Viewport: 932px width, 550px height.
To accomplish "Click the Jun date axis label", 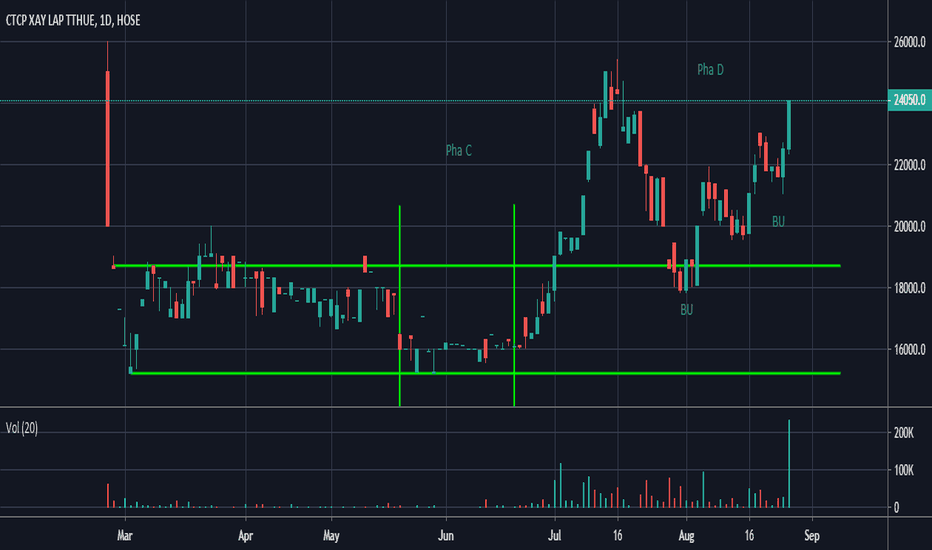I will pyautogui.click(x=446, y=535).
